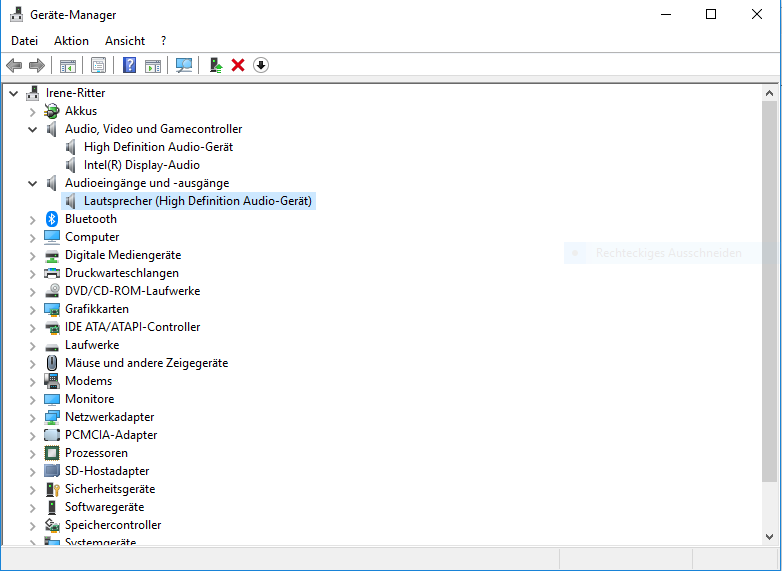The image size is (782, 571).
Task: Click the Mäuse und andere Zeigegeräte mouse icon
Action: (x=52, y=363)
